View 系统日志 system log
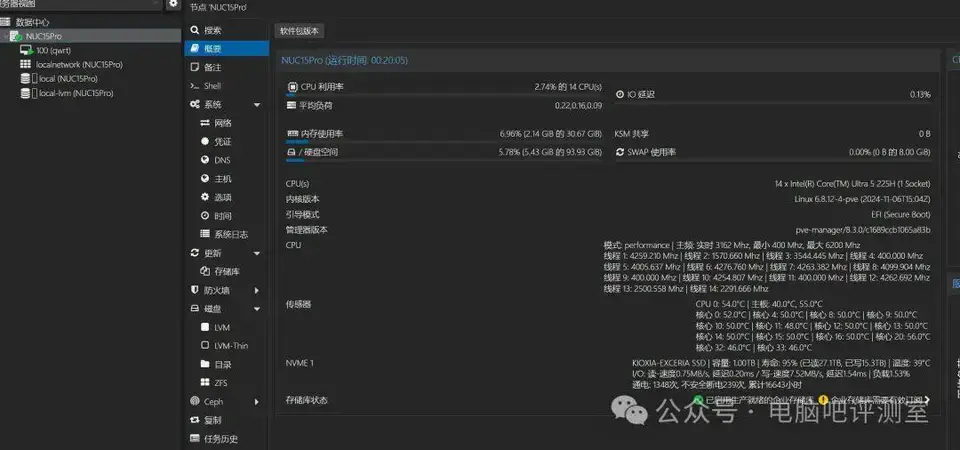960x450 pixels. pyautogui.click(x=231, y=234)
